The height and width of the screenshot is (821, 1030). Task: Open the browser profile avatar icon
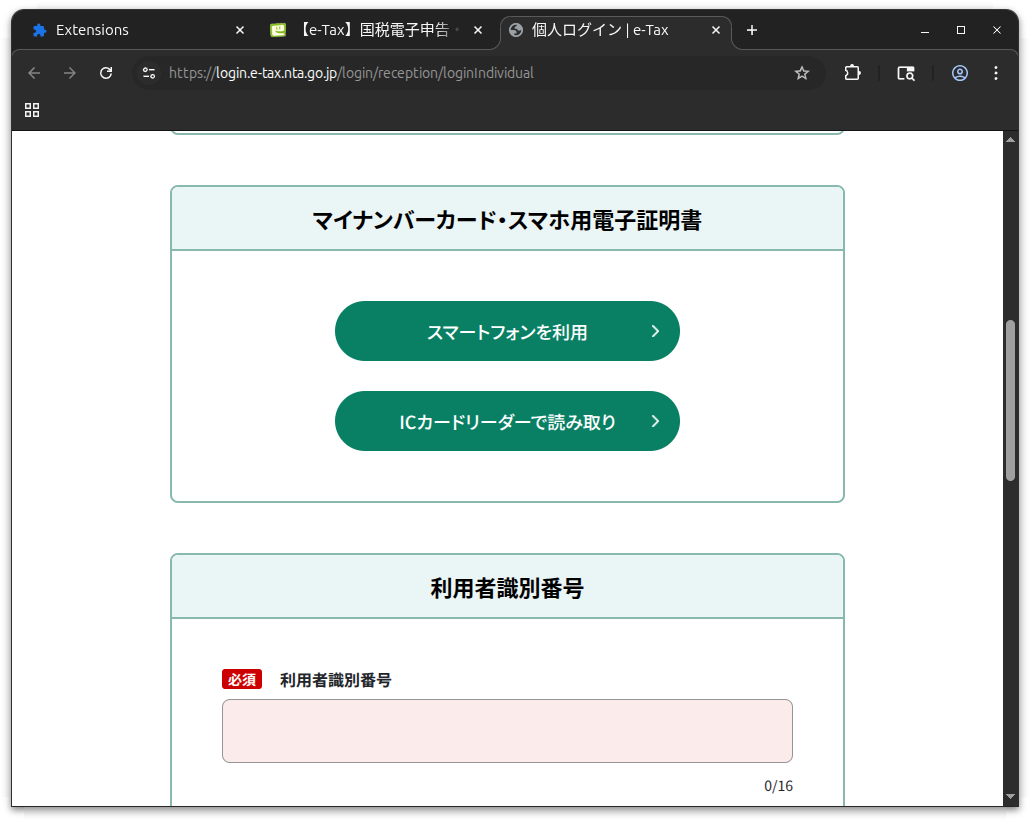(x=960, y=73)
